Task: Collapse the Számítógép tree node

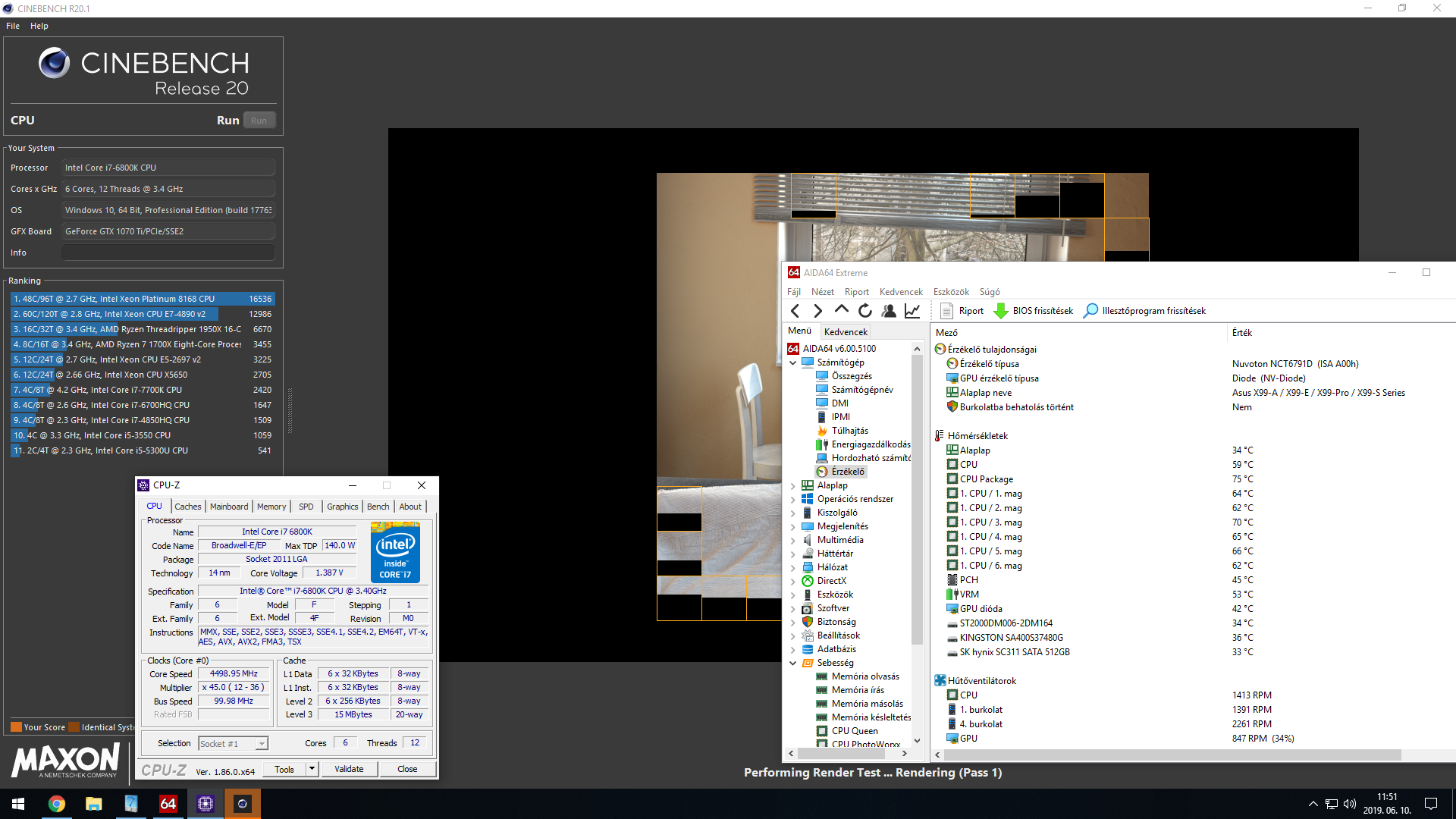Action: pyautogui.click(x=793, y=362)
